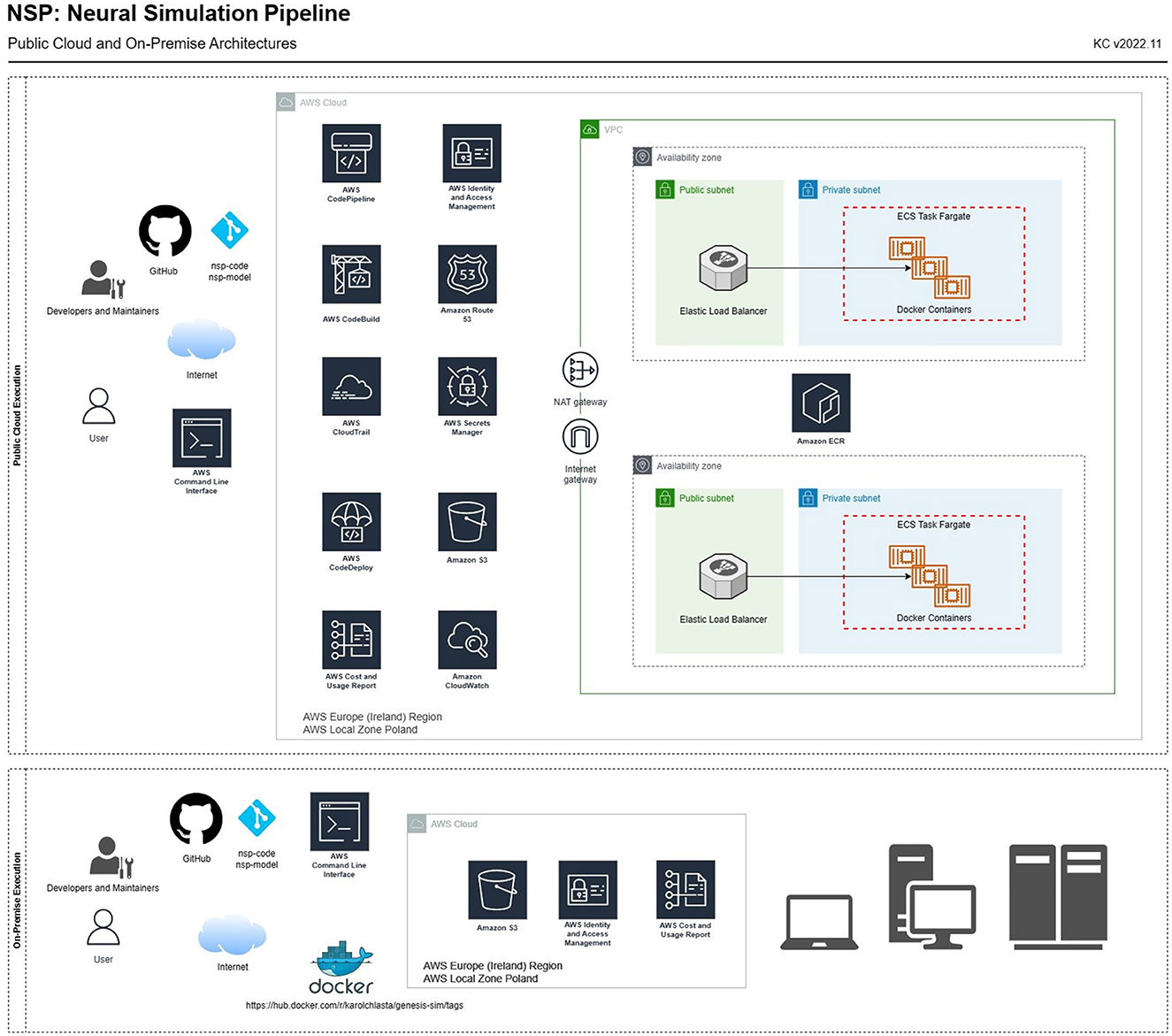Click the VPC cloud icon
This screenshot has height=1036, width=1172.
tap(590, 129)
